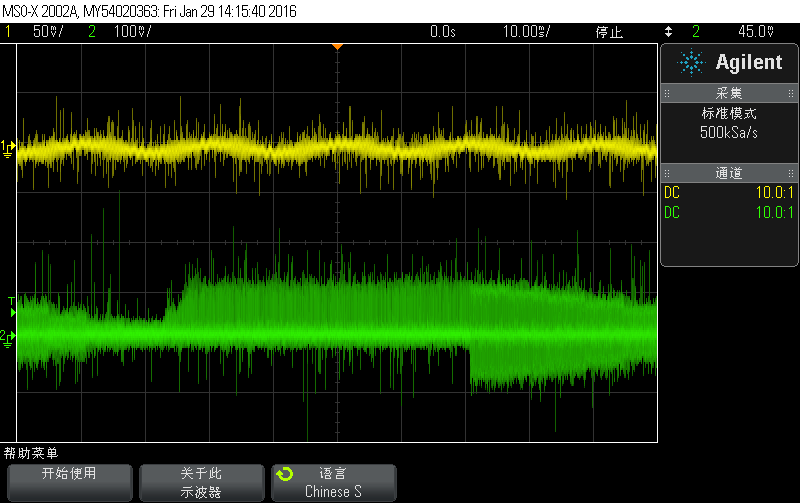Open the 关于此示波器 softkey
Screen dimensions: 800x503
click(x=202, y=482)
